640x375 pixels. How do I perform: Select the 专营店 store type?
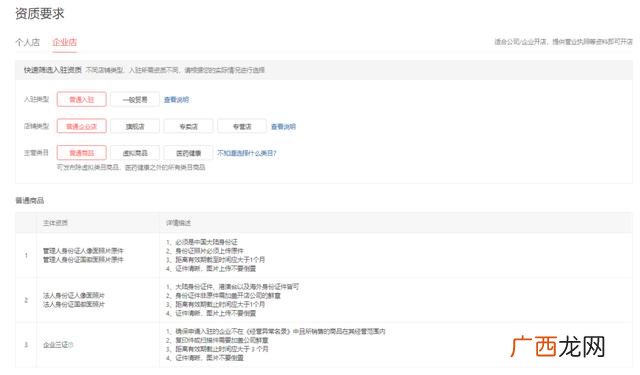(x=242, y=126)
